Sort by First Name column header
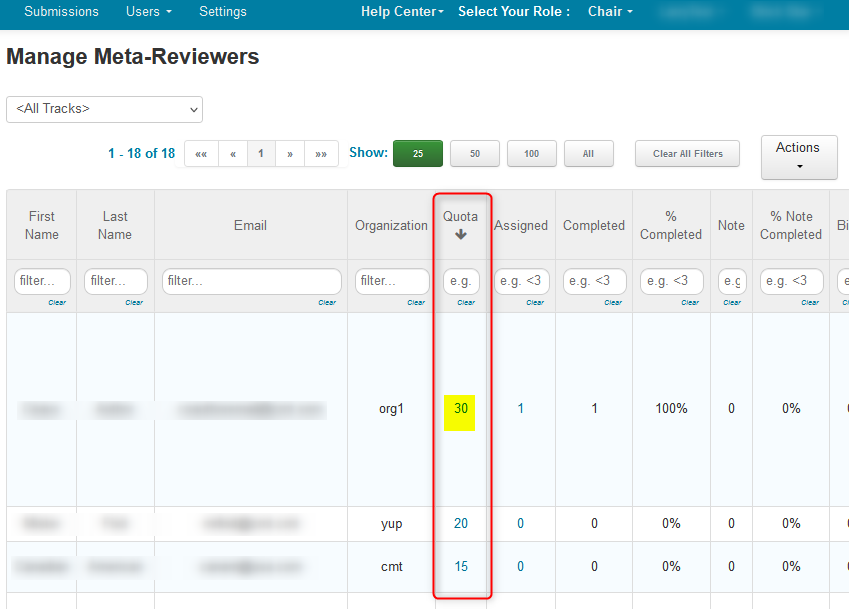849x609 pixels. (42, 225)
